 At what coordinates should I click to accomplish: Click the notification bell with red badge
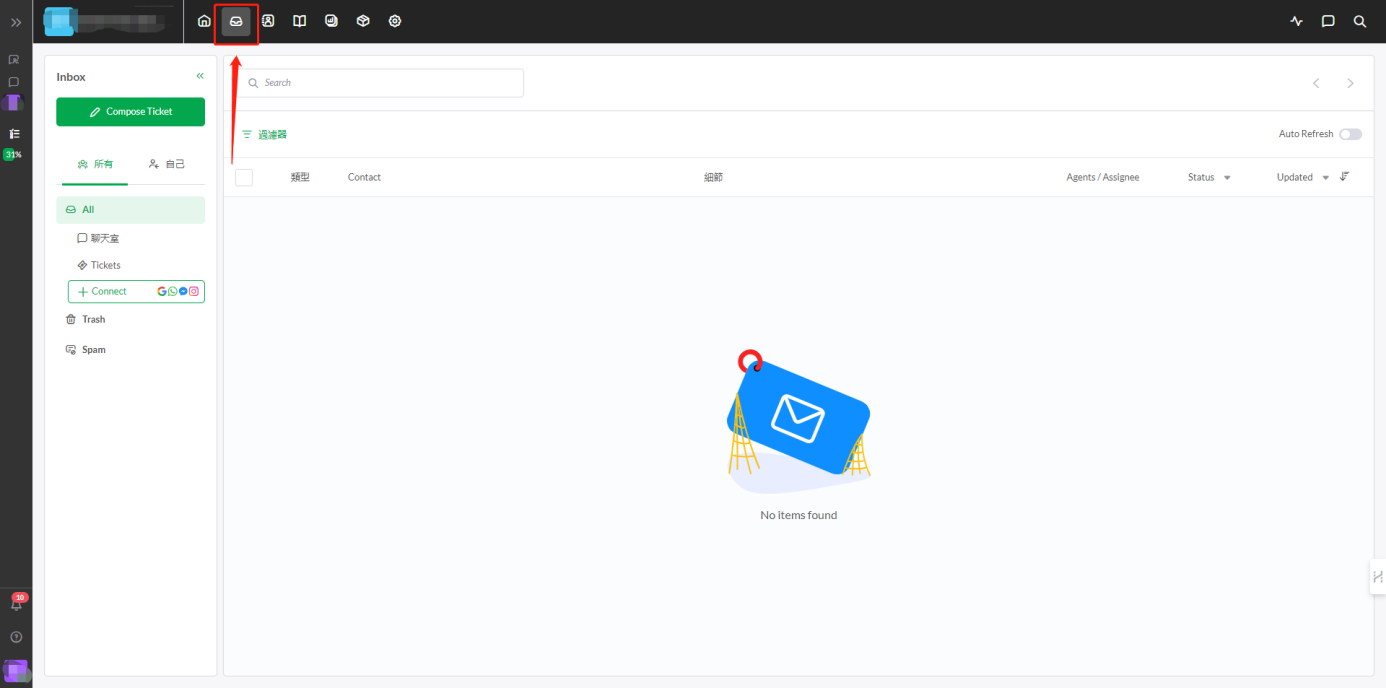coord(16,604)
